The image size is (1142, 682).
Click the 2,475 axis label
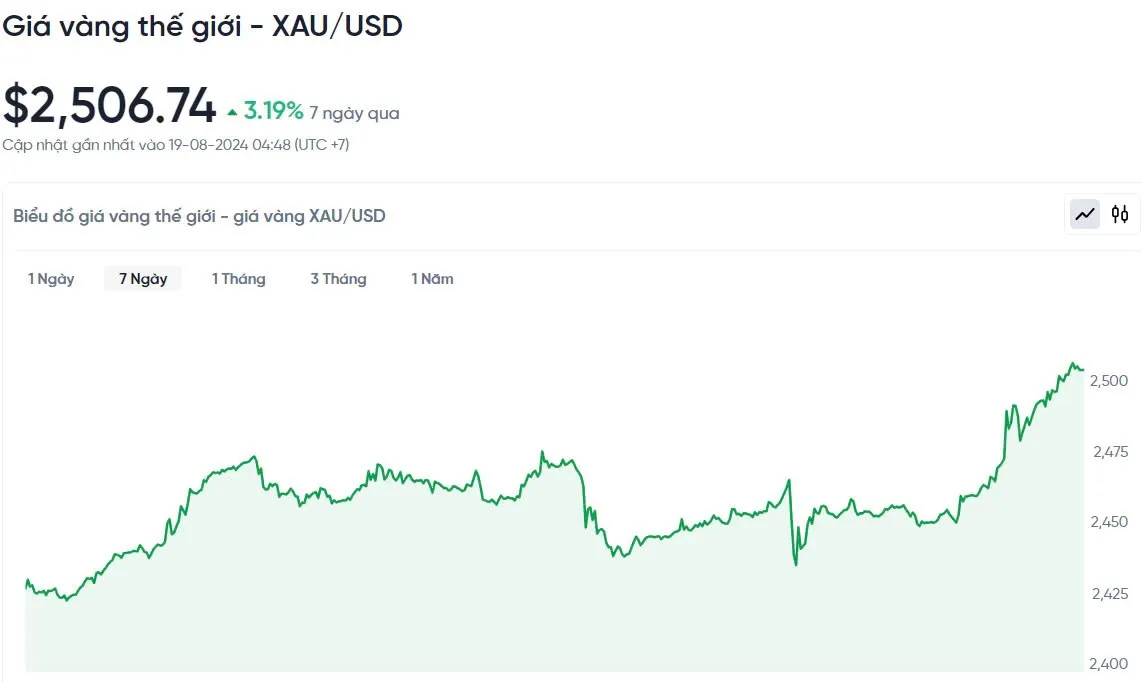point(1111,452)
